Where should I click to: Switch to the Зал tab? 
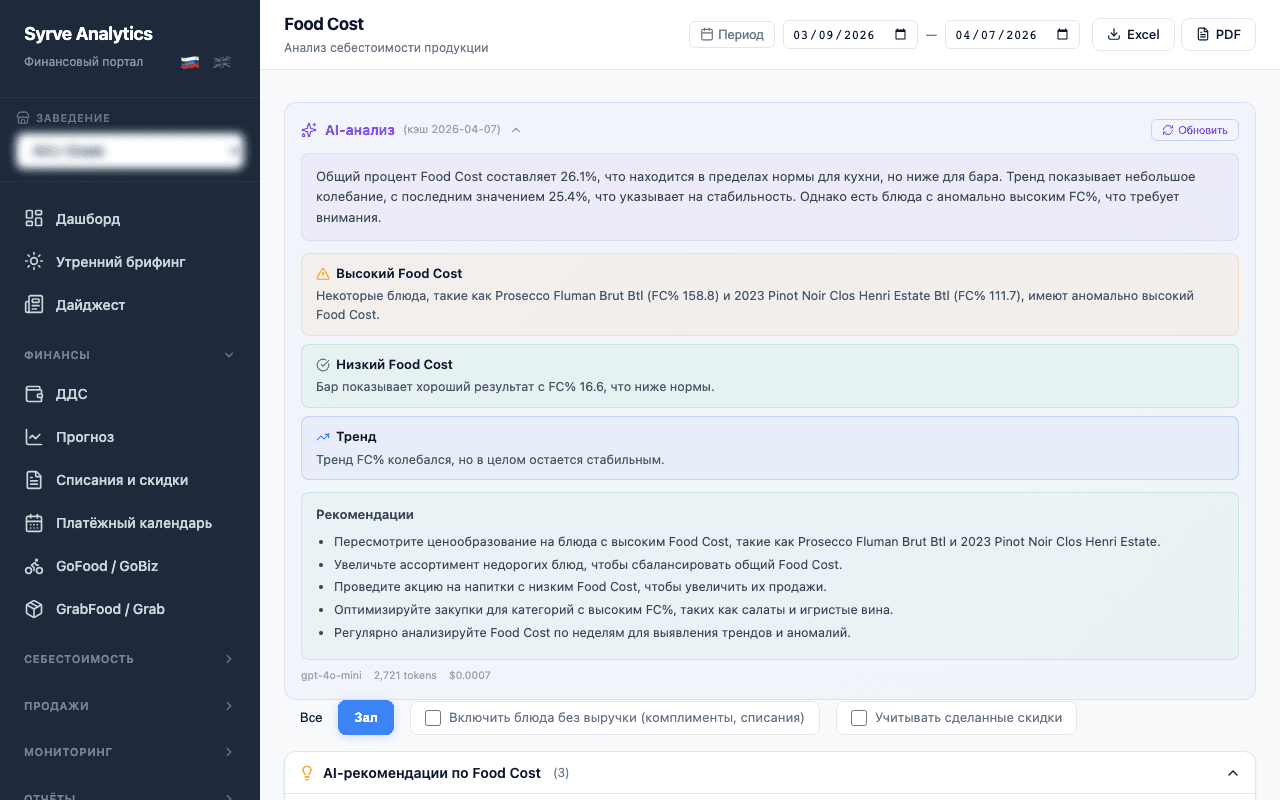pyautogui.click(x=365, y=717)
